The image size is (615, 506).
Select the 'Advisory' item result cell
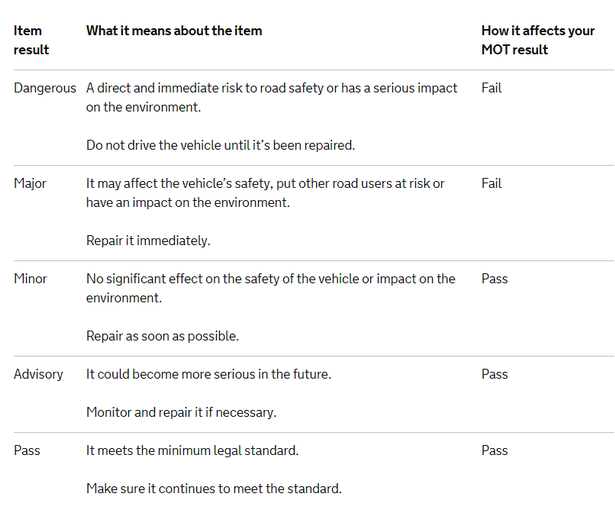[38, 374]
